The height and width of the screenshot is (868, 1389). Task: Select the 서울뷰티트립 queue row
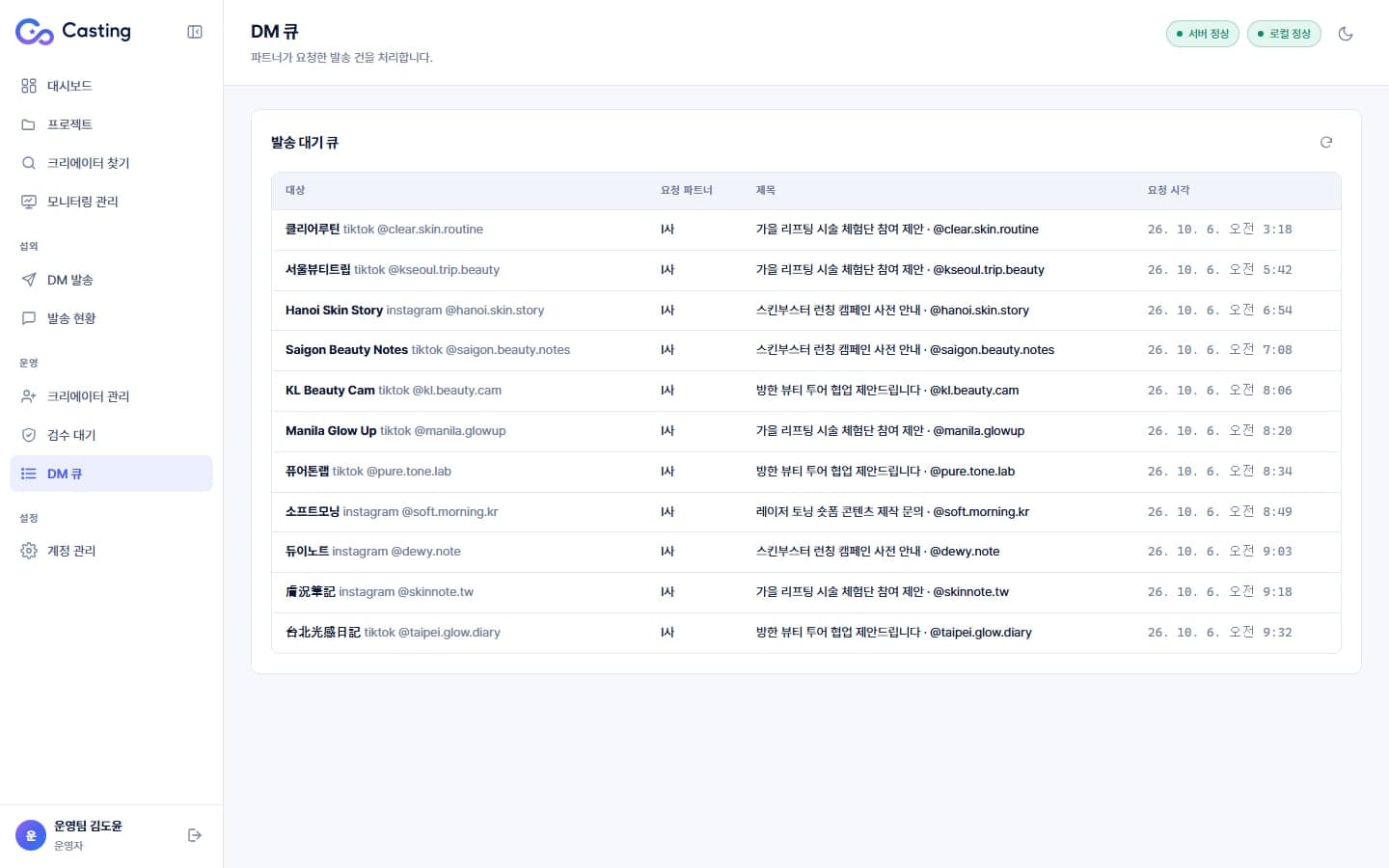tap(806, 270)
